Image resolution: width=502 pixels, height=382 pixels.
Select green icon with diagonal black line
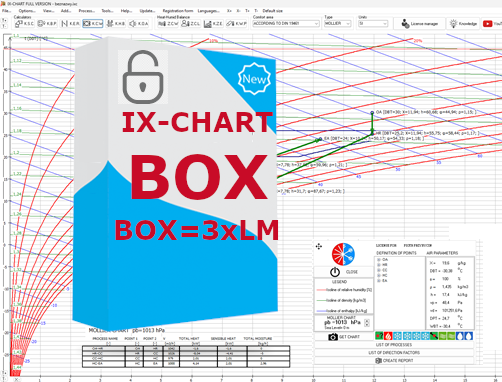(x=434, y=336)
